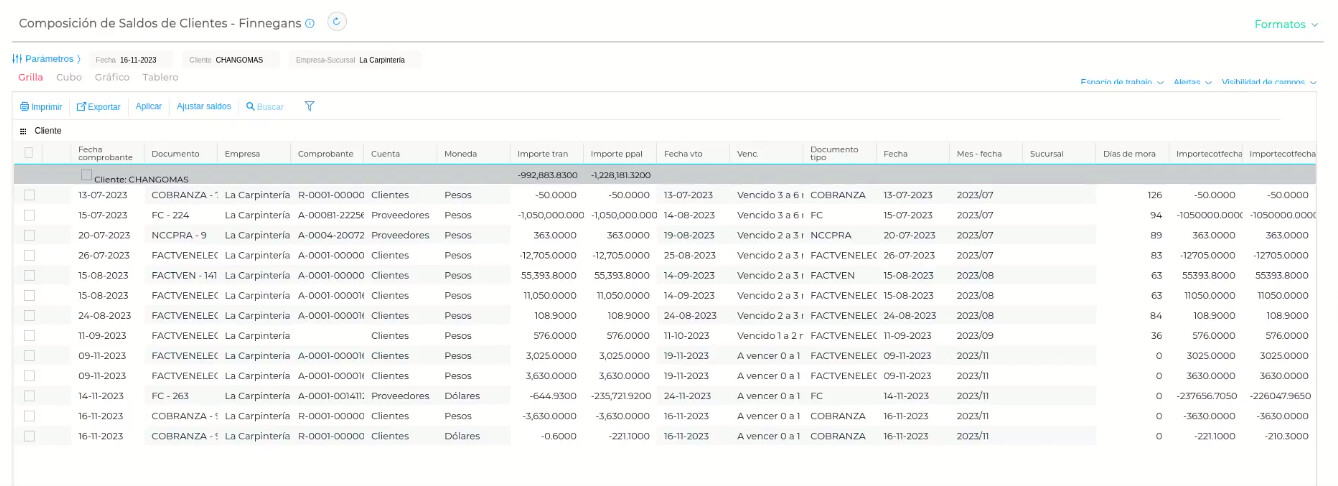Click the Ajustar saldos button
This screenshot has width=1338, height=486.
204,106
